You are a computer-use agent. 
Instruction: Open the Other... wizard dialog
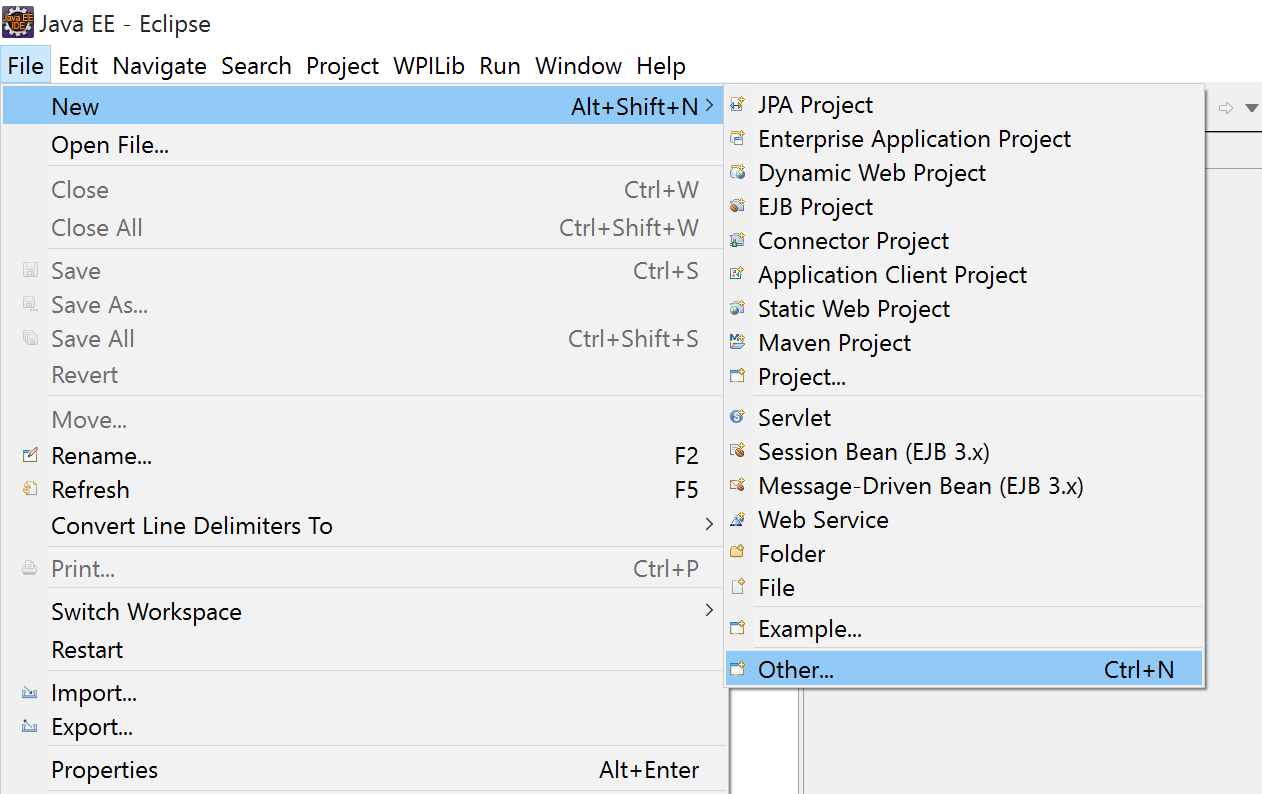coord(796,669)
